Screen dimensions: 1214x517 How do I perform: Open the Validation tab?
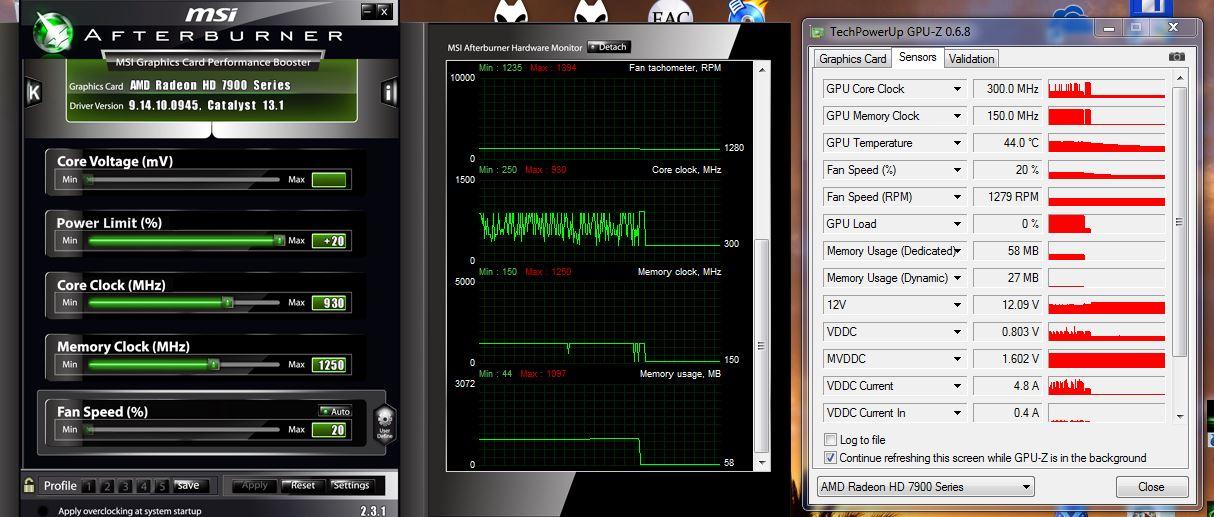coord(971,59)
